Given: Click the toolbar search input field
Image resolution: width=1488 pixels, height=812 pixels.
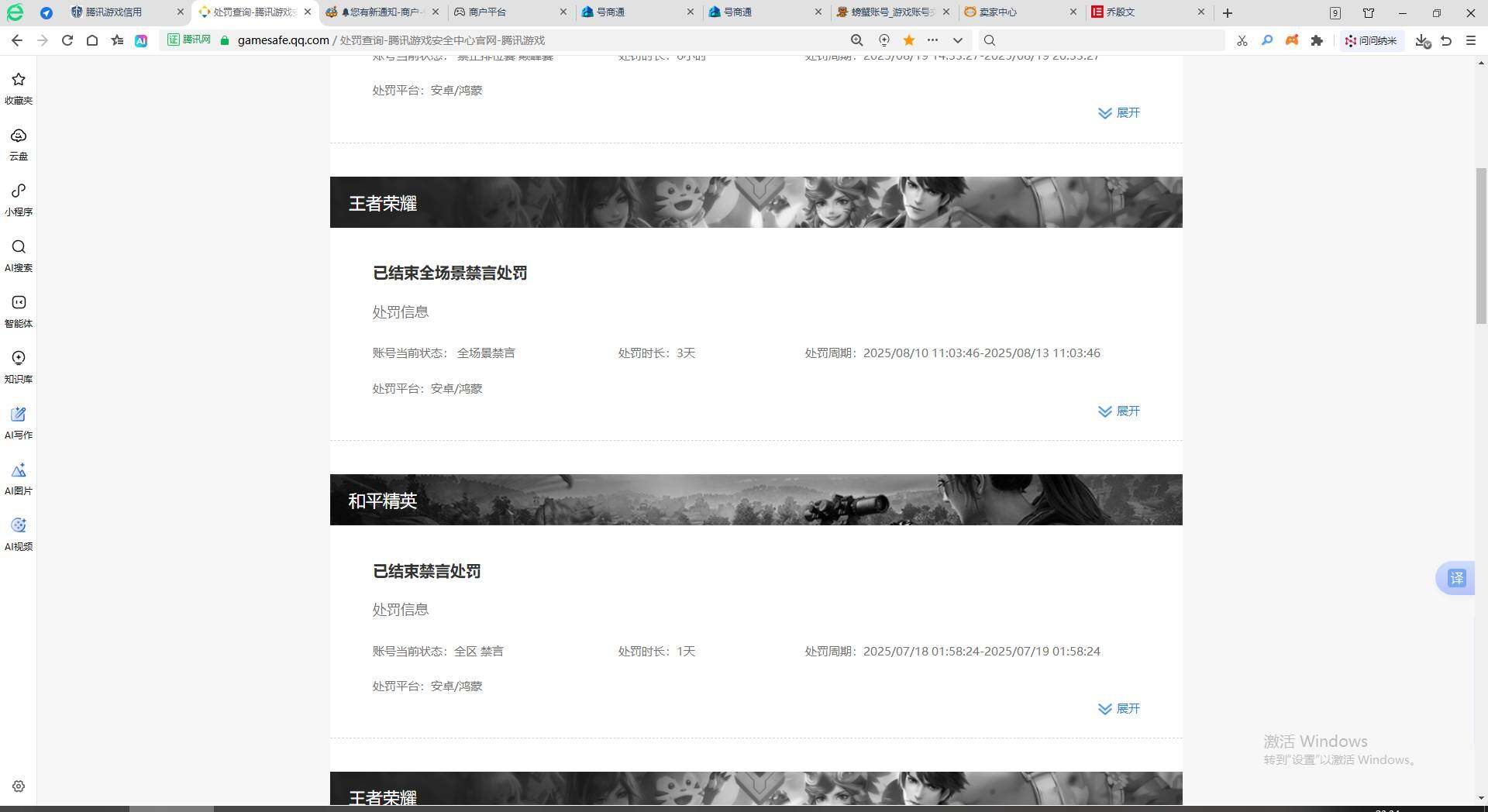Looking at the screenshot, I should (x=1100, y=40).
